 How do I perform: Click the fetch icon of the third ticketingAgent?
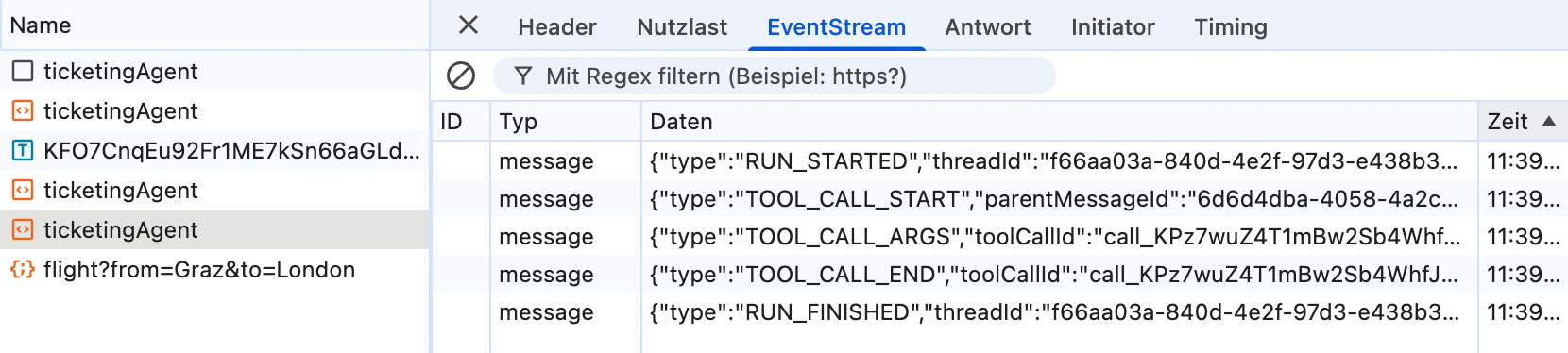[x=23, y=190]
